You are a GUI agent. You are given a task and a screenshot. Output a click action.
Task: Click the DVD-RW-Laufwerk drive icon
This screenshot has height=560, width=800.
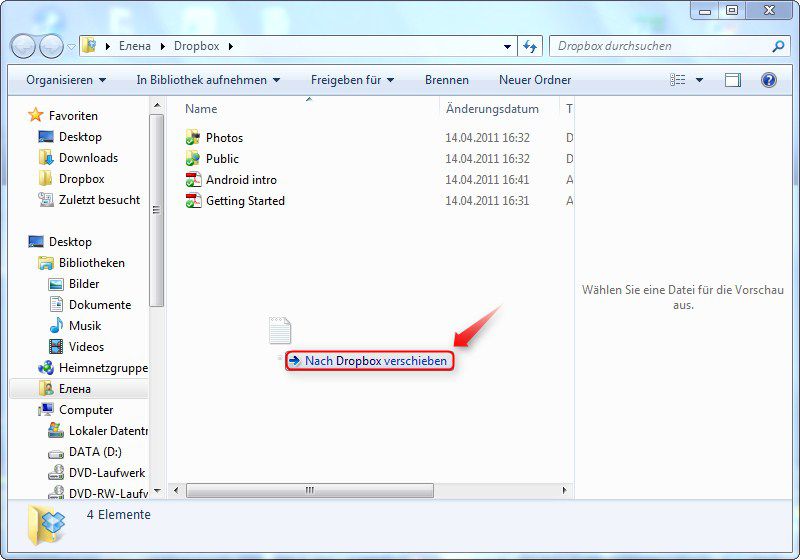(56, 493)
